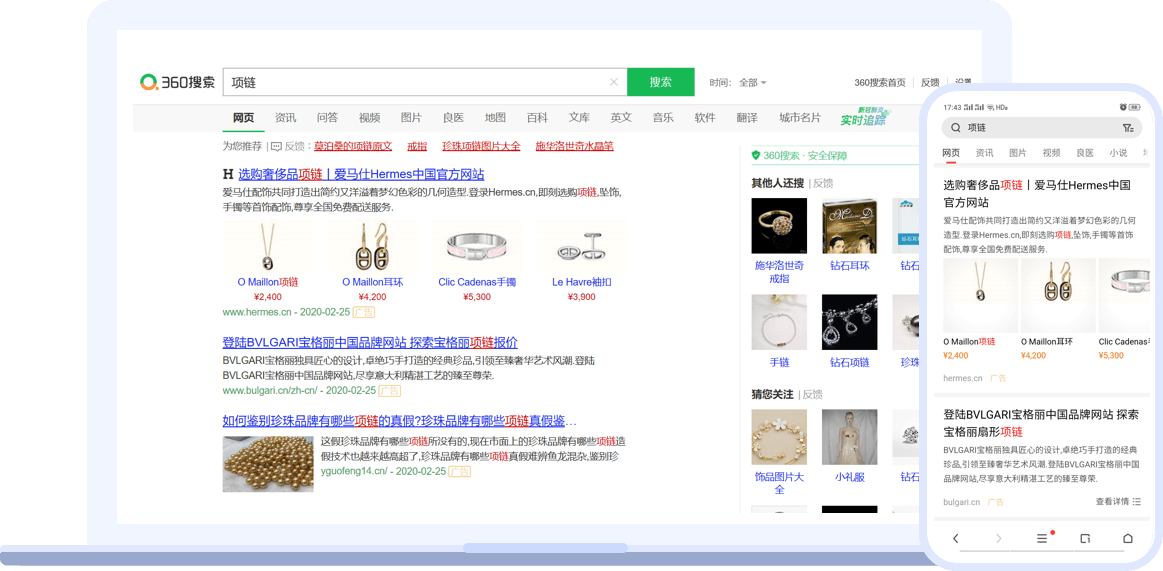Open the 钻石耳环 related search link
The height and width of the screenshot is (571, 1163).
point(850,265)
